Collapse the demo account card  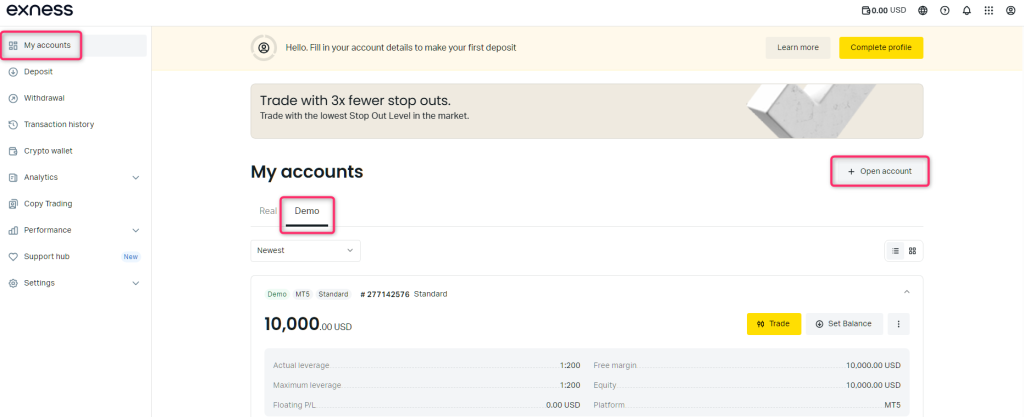[x=906, y=292]
